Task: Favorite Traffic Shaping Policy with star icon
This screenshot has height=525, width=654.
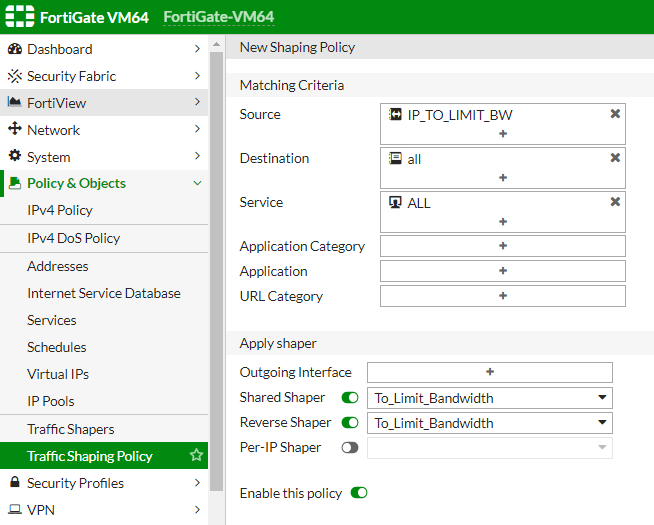Action: [x=196, y=455]
